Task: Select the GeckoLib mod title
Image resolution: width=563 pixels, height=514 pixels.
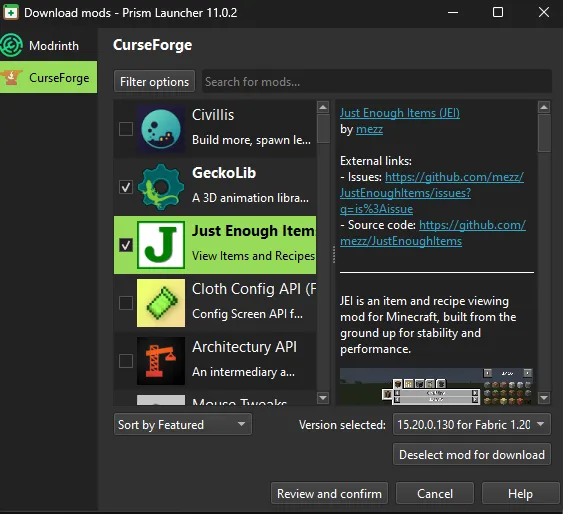Action: 224,173
